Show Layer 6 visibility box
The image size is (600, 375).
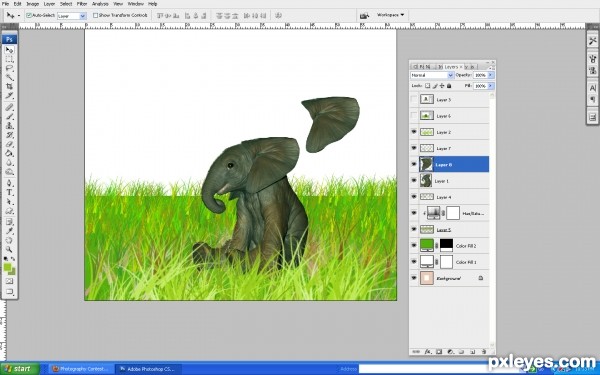coord(414,116)
